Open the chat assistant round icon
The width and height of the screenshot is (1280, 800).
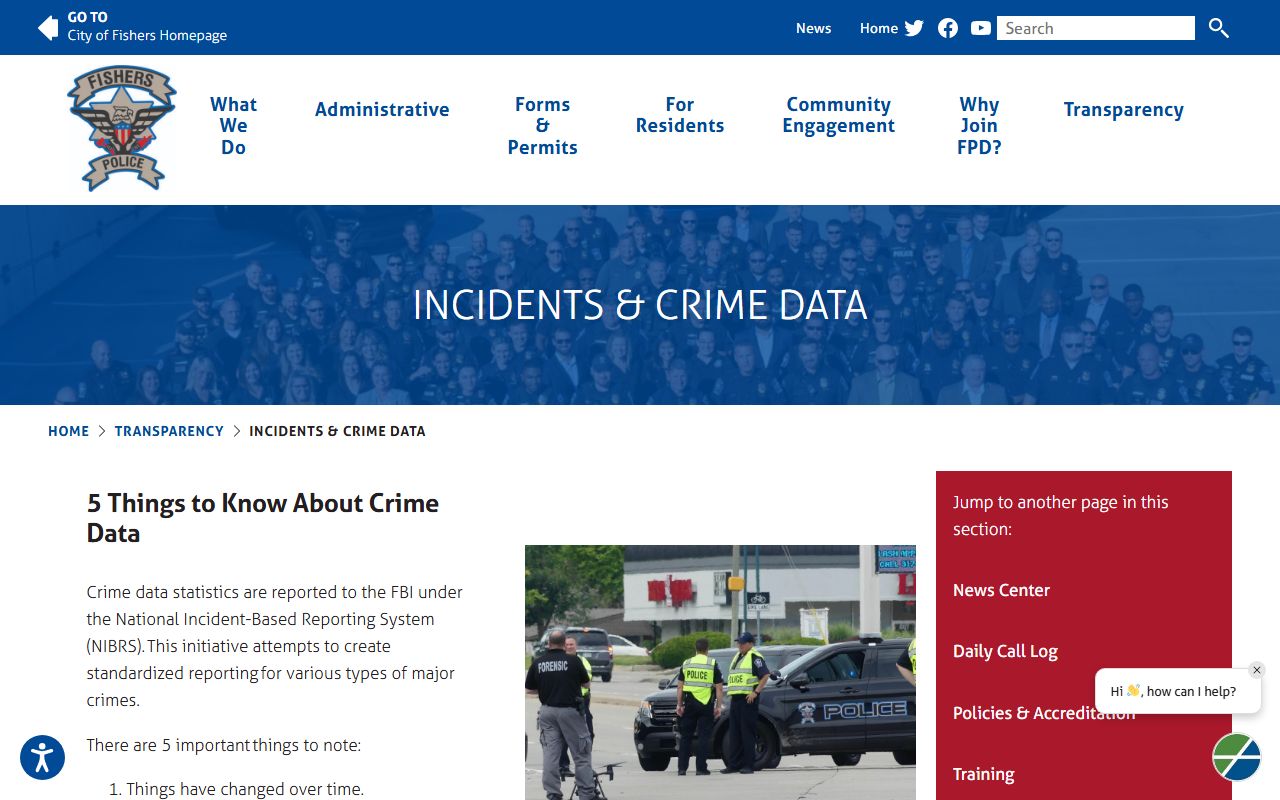1237,757
